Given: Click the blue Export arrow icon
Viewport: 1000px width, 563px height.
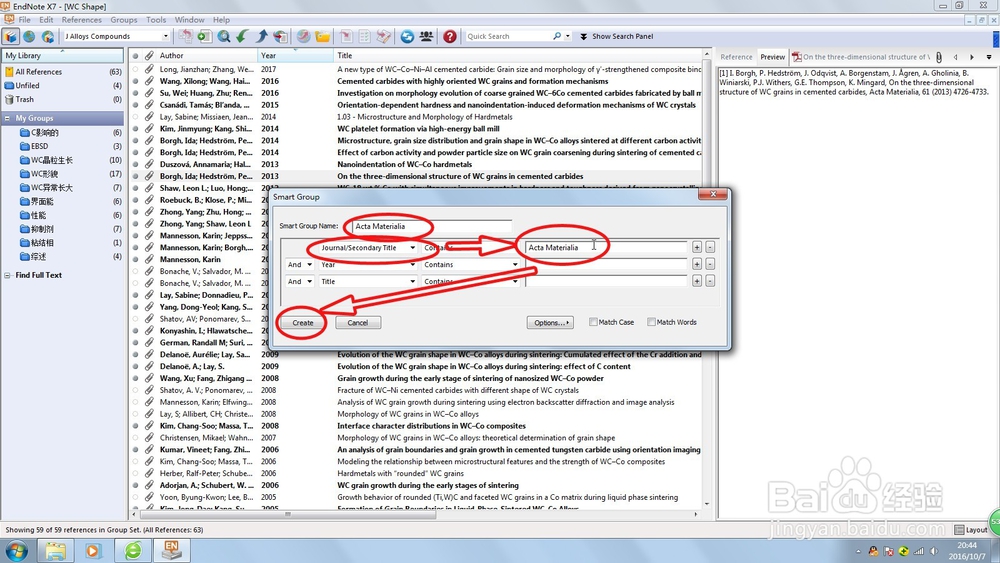Looking at the screenshot, I should pos(261,36).
